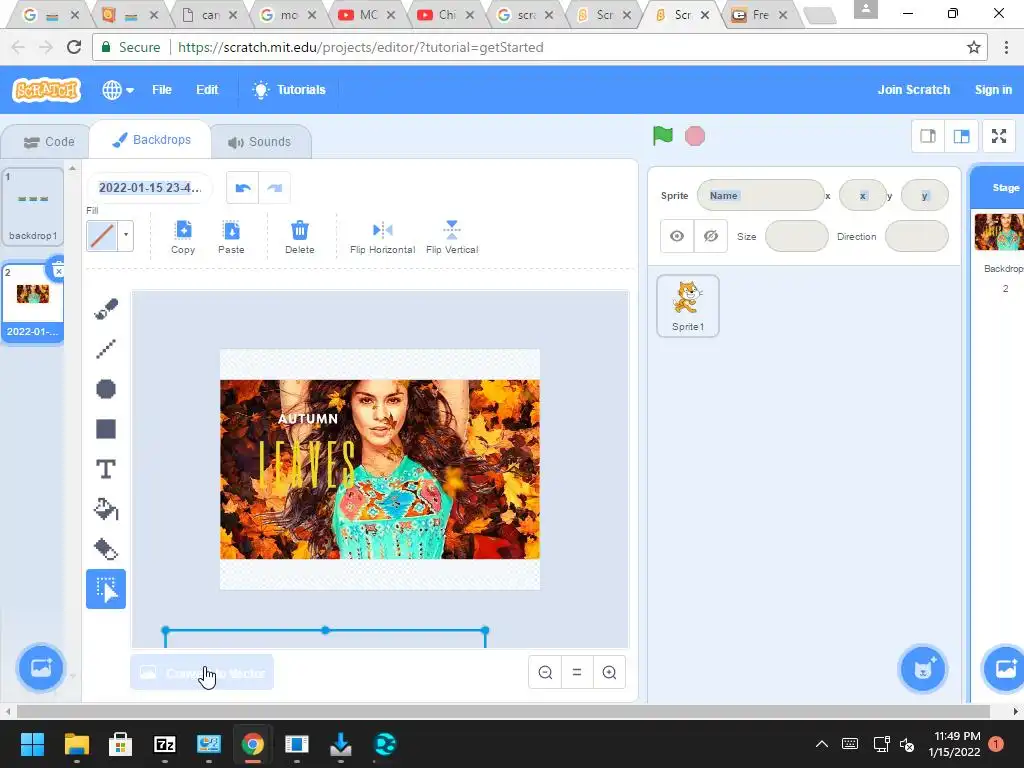Click the Scratch logo
Viewport: 1024px width, 768px height.
(46, 90)
